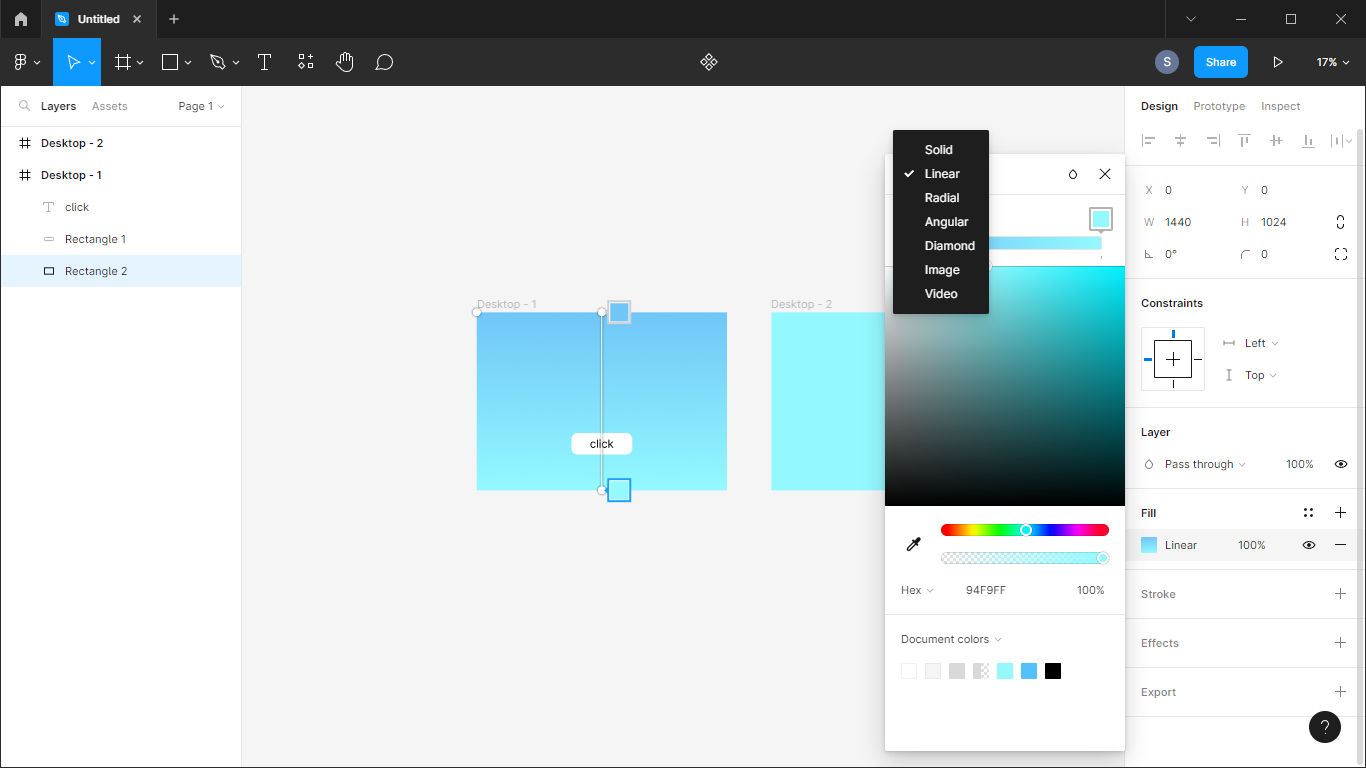The image size is (1366, 768).
Task: Open the help and resources button
Action: 1325,727
